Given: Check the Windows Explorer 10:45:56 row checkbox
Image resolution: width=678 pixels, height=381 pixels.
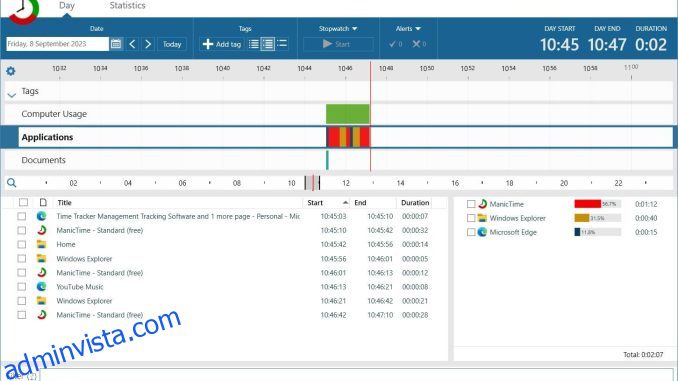Looking at the screenshot, I should coord(22,259).
